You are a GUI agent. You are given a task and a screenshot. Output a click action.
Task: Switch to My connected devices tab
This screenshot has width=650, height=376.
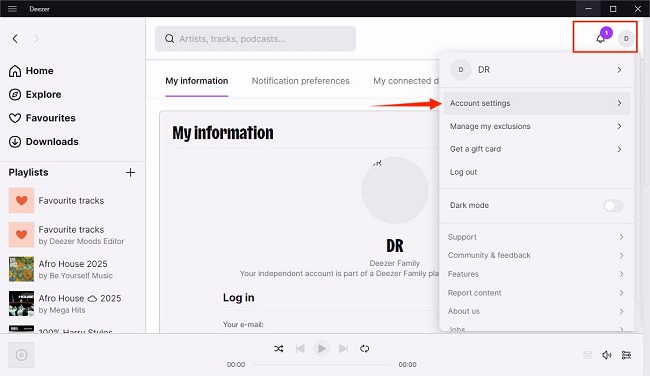click(x=406, y=81)
